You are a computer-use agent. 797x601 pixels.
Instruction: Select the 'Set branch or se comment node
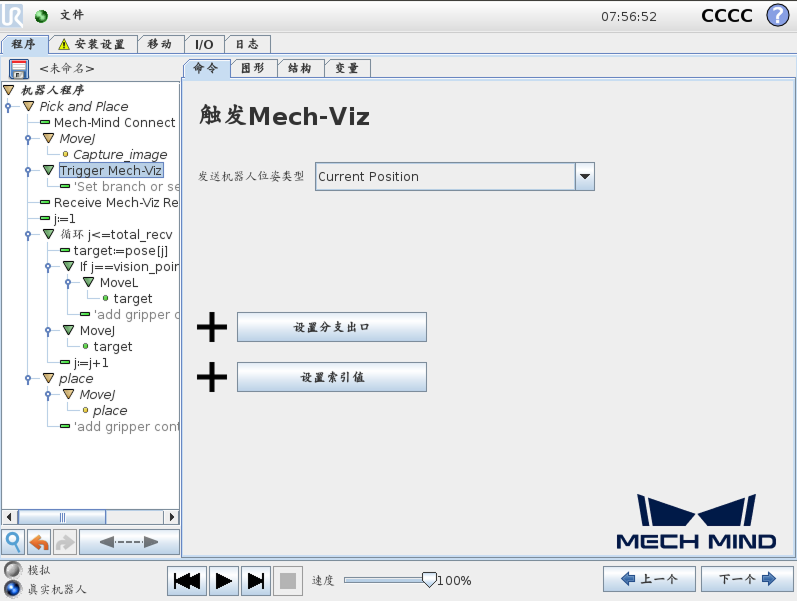coord(126,187)
